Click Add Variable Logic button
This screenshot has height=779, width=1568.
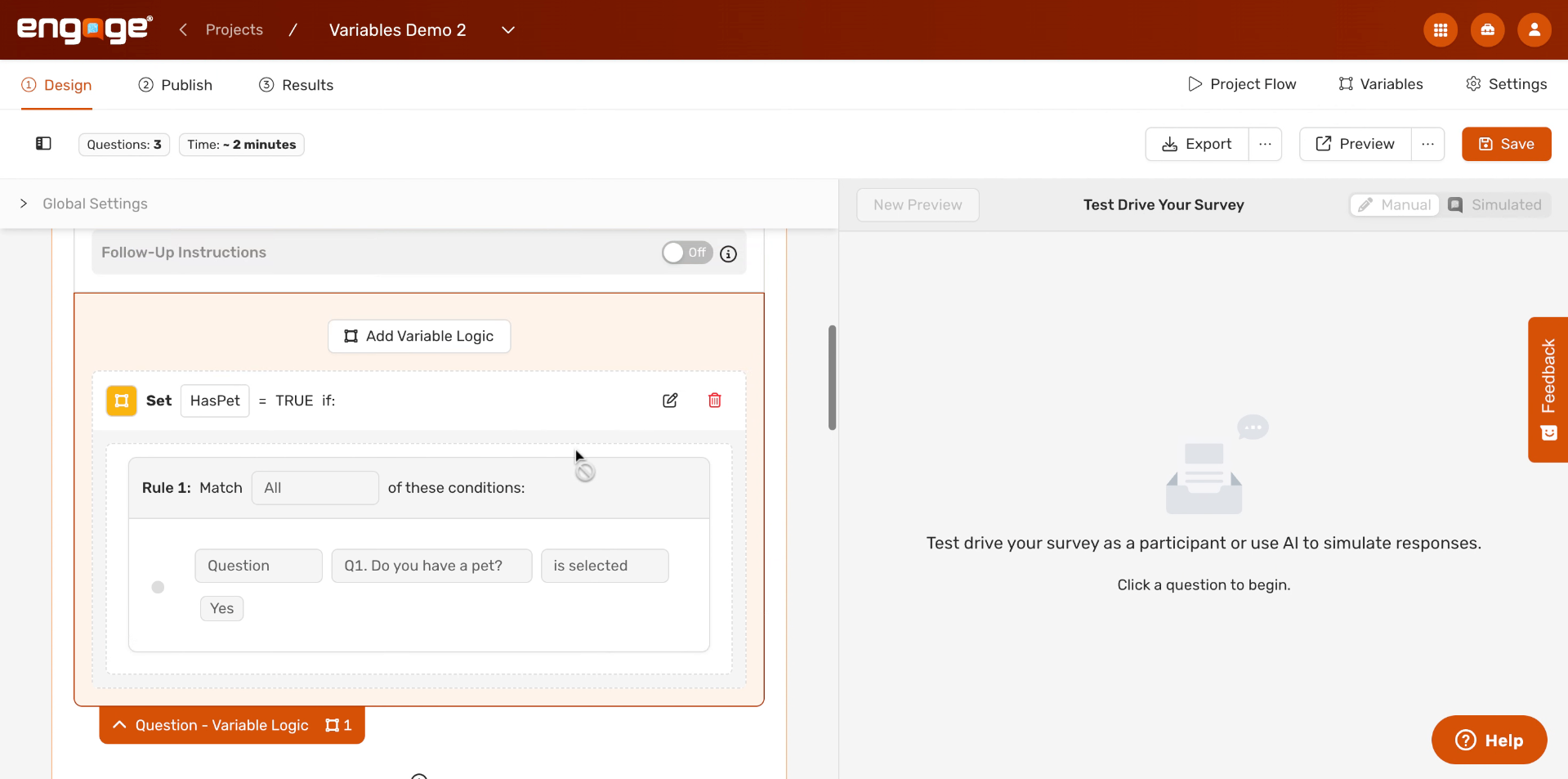[x=419, y=336]
